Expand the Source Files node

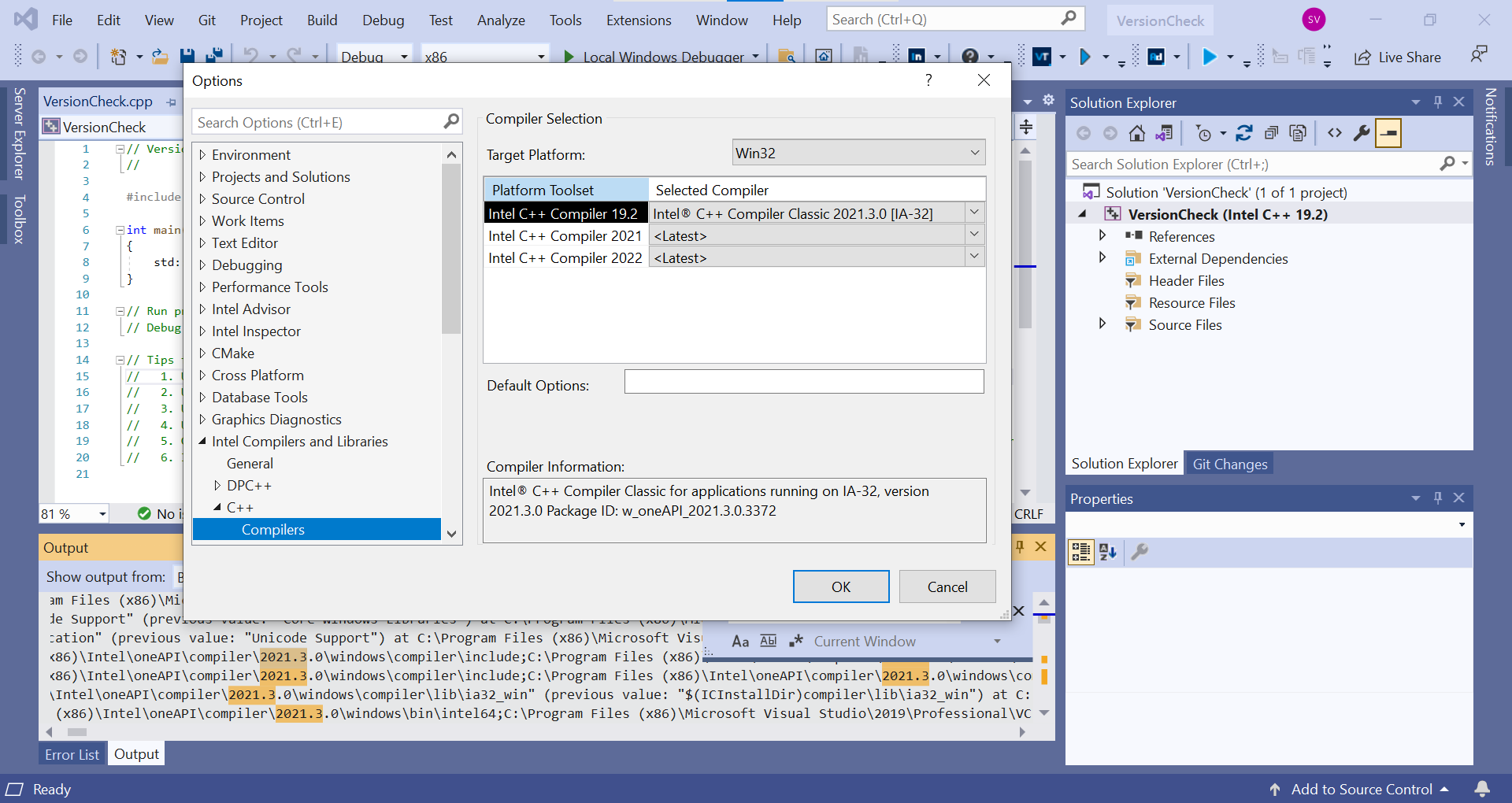[1102, 324]
